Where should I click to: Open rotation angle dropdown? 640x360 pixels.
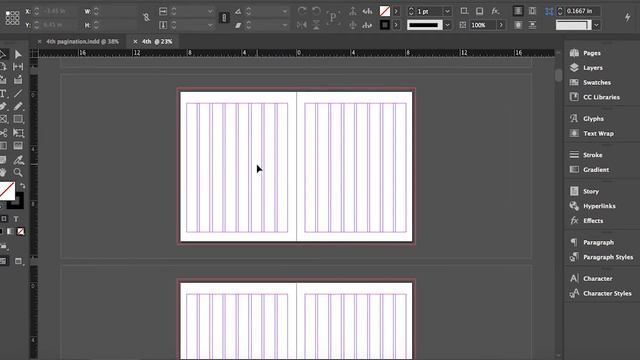pyautogui.click(x=284, y=11)
